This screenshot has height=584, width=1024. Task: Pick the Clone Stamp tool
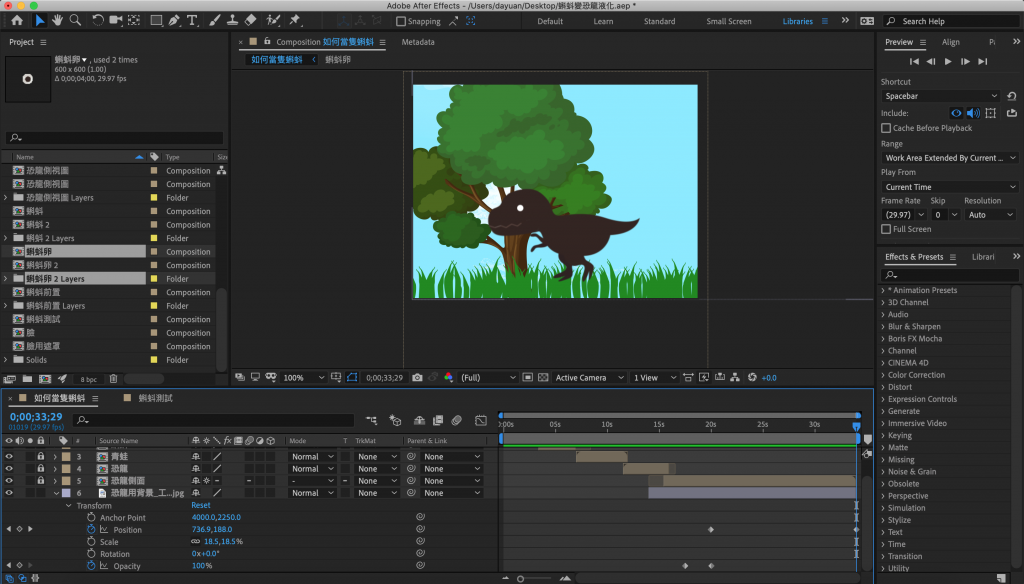231,20
